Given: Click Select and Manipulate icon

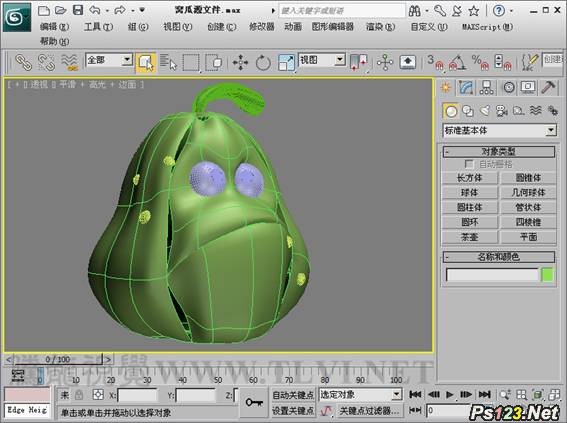Looking at the screenshot, I should click(385, 63).
